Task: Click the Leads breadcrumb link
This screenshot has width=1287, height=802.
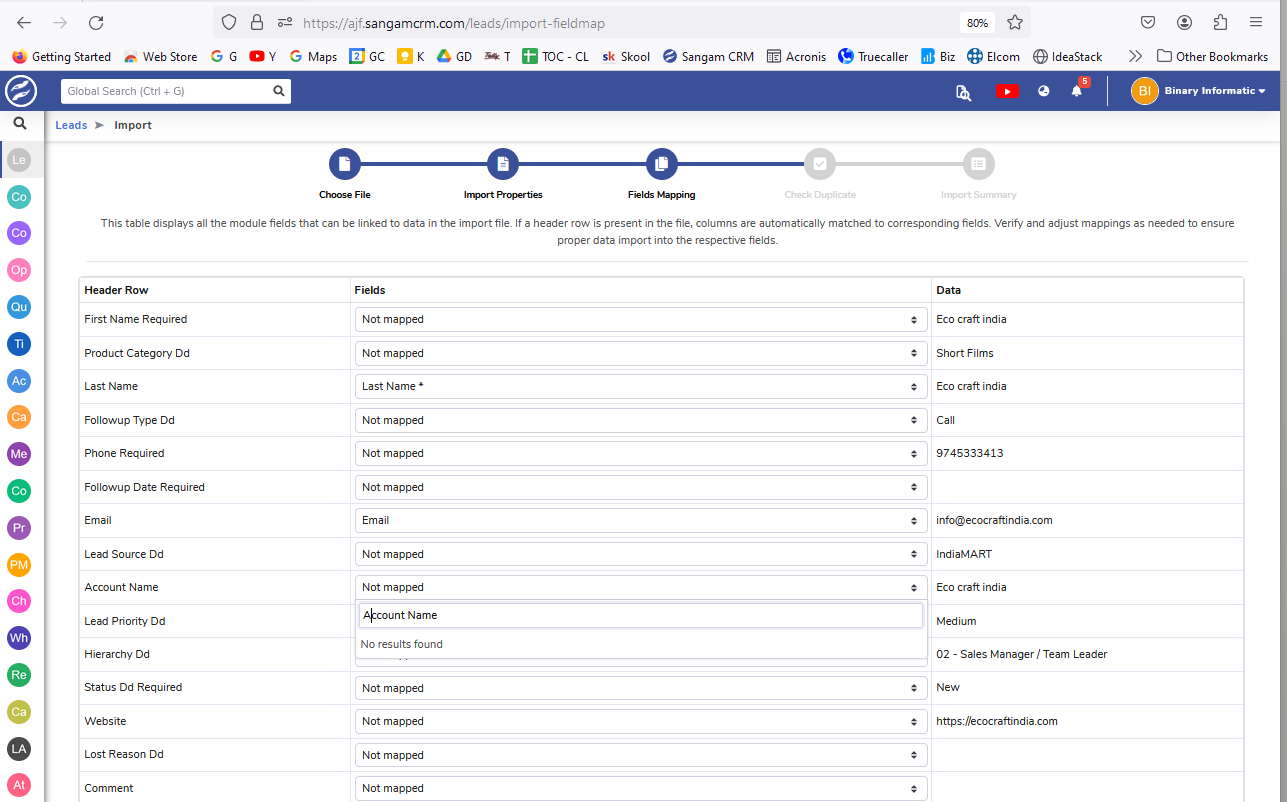Action: [x=71, y=124]
